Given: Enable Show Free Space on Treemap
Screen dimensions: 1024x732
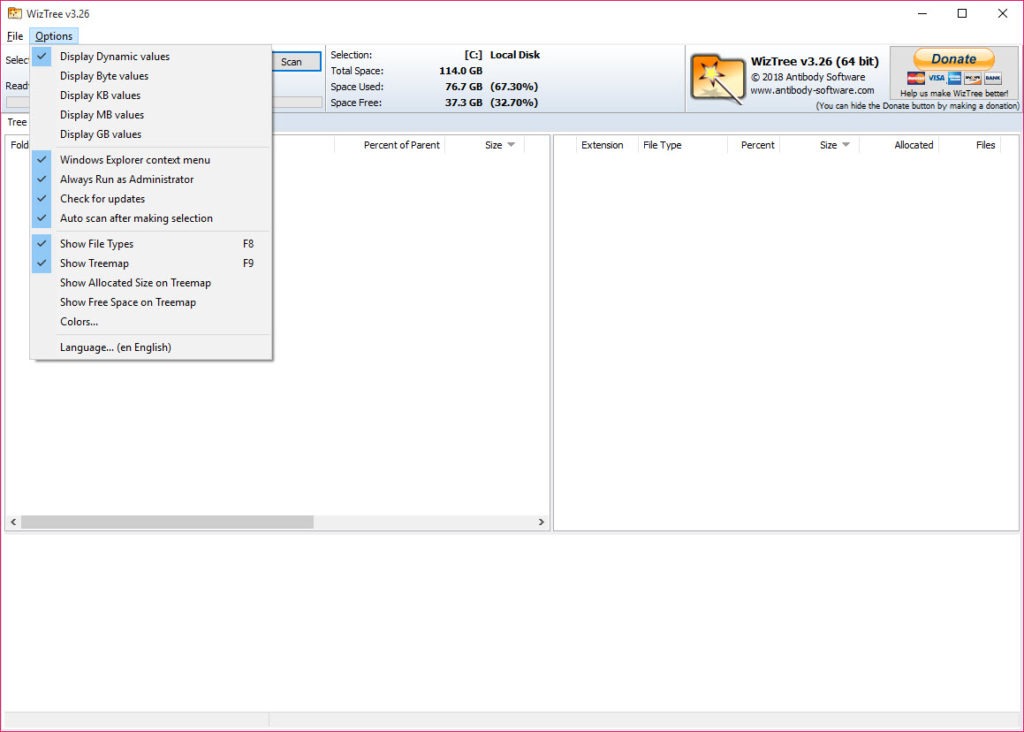Looking at the screenshot, I should coord(151,303).
